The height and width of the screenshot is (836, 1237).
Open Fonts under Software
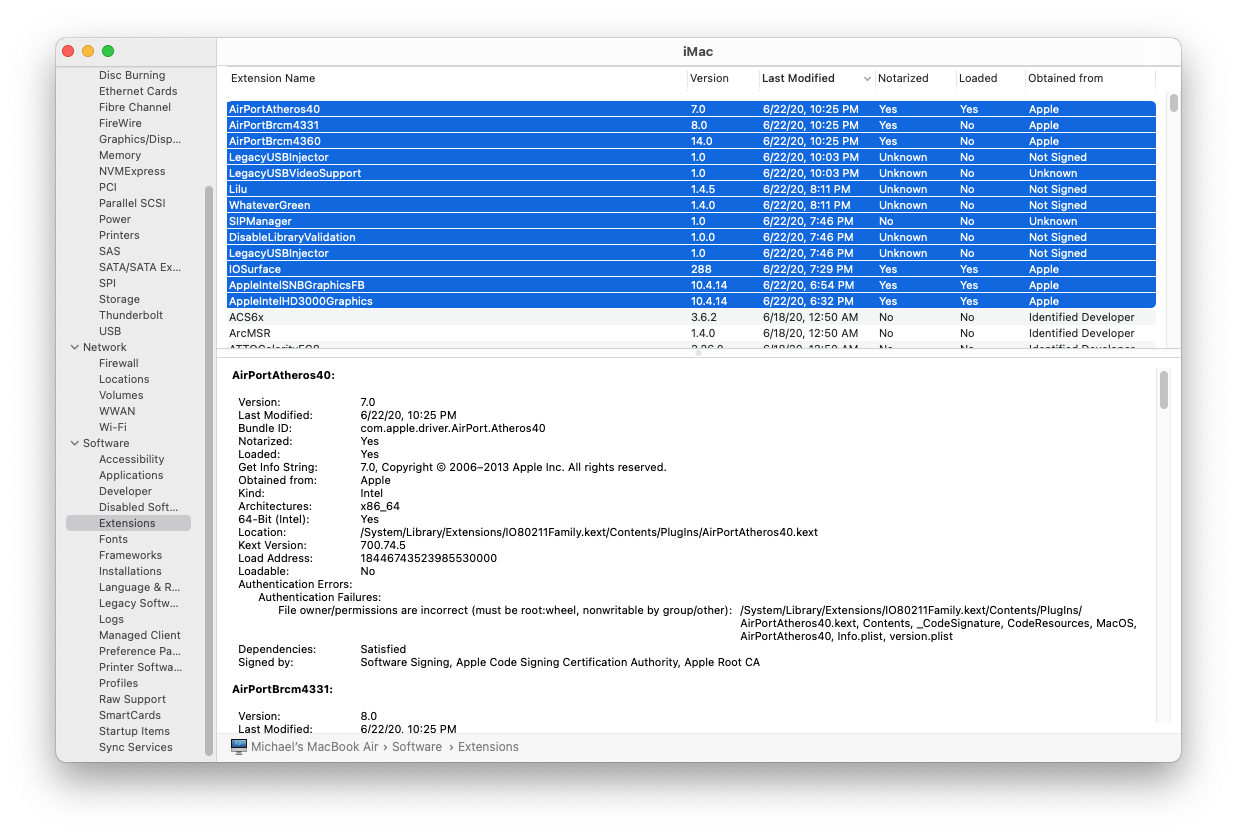113,539
